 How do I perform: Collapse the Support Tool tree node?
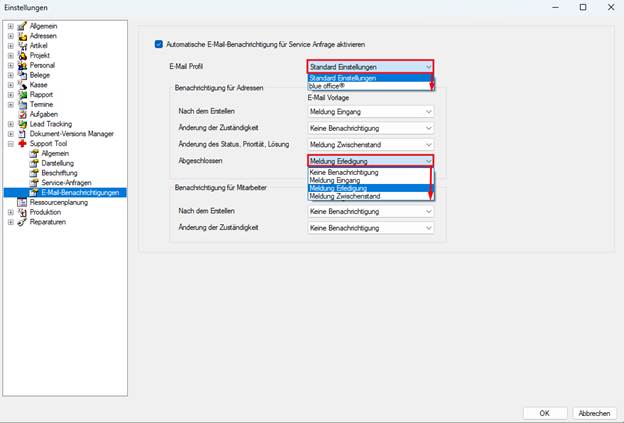tap(11, 144)
